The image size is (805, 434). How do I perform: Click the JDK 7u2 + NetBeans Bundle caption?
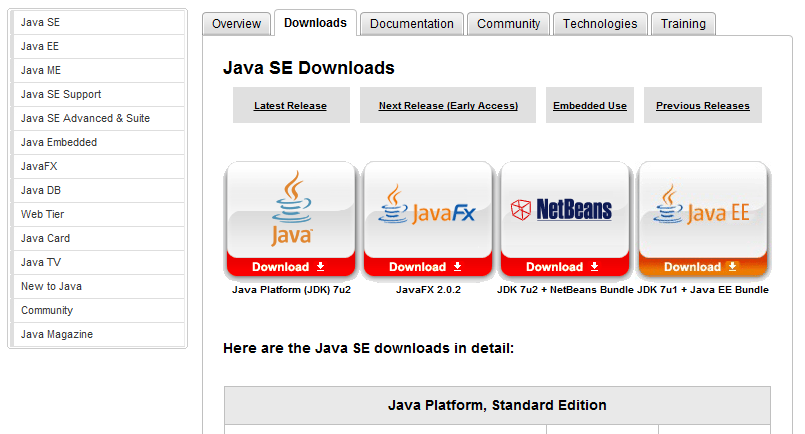(565, 290)
